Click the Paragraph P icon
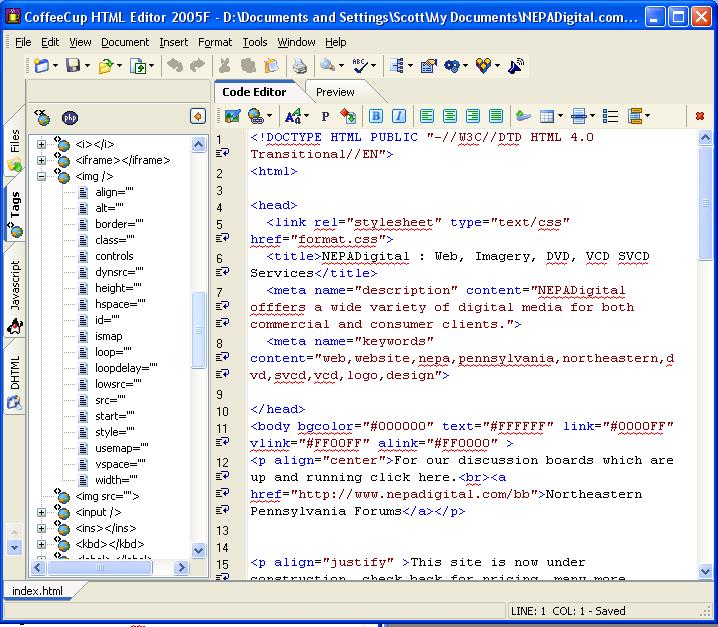718x627 pixels. click(325, 116)
